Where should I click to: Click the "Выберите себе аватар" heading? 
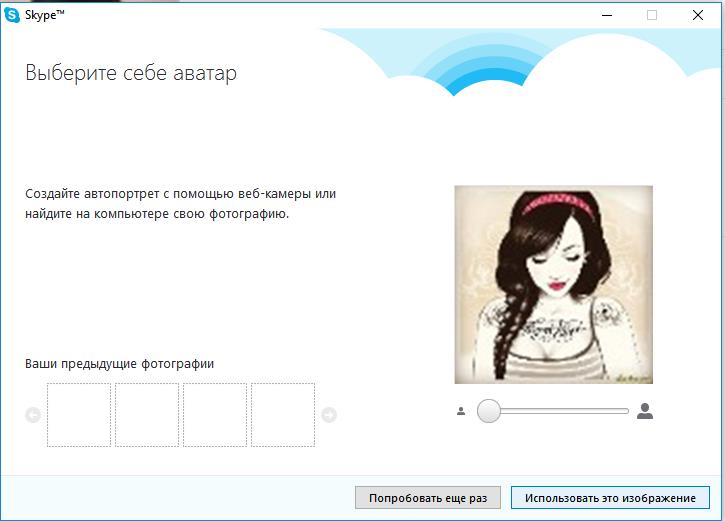[131, 74]
